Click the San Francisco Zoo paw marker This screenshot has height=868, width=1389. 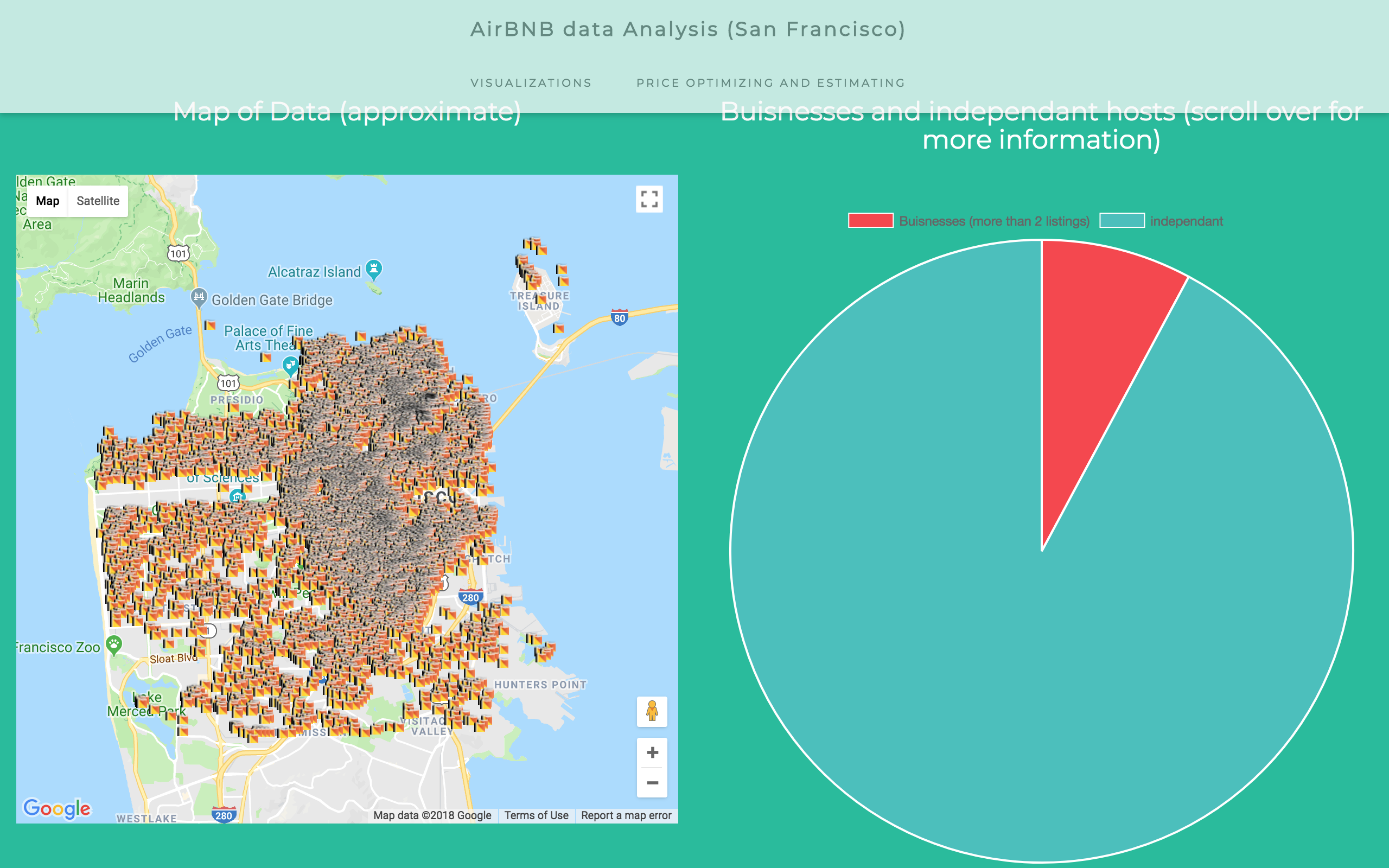[113, 645]
